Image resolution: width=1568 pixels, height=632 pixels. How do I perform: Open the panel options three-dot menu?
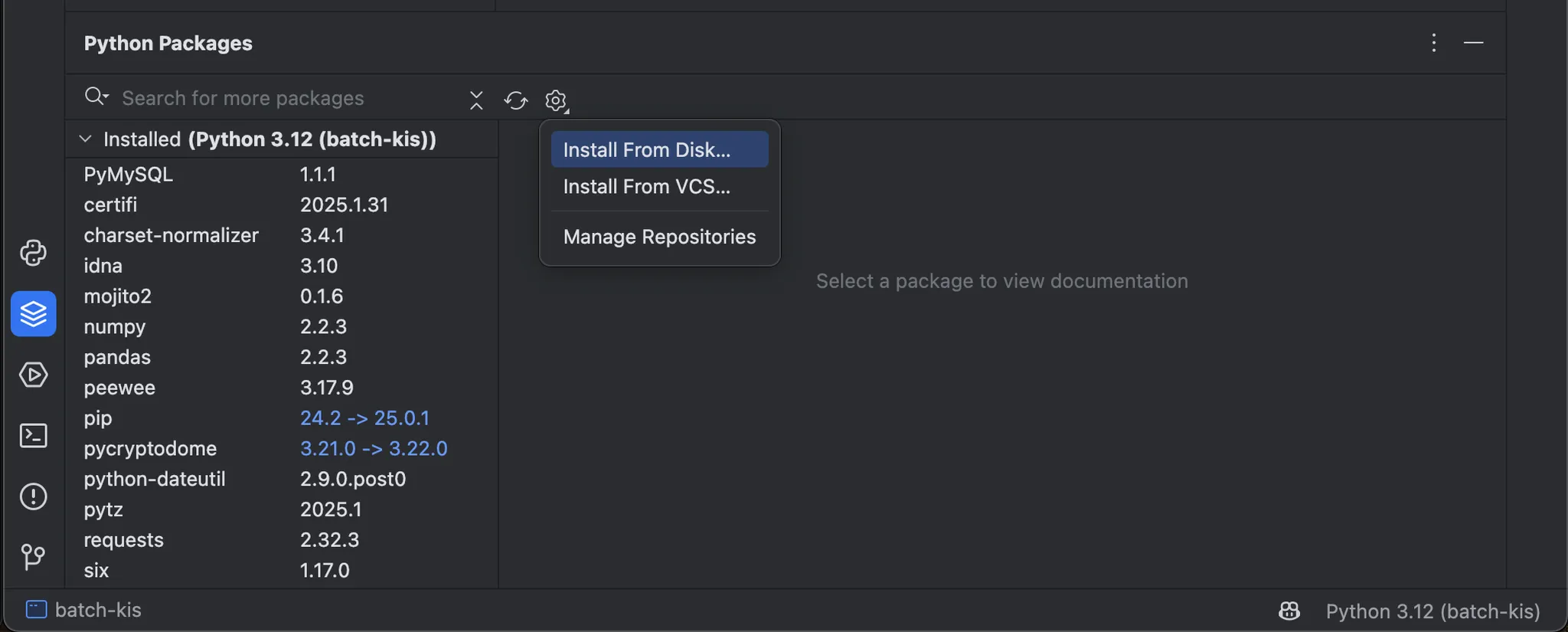coord(1433,43)
